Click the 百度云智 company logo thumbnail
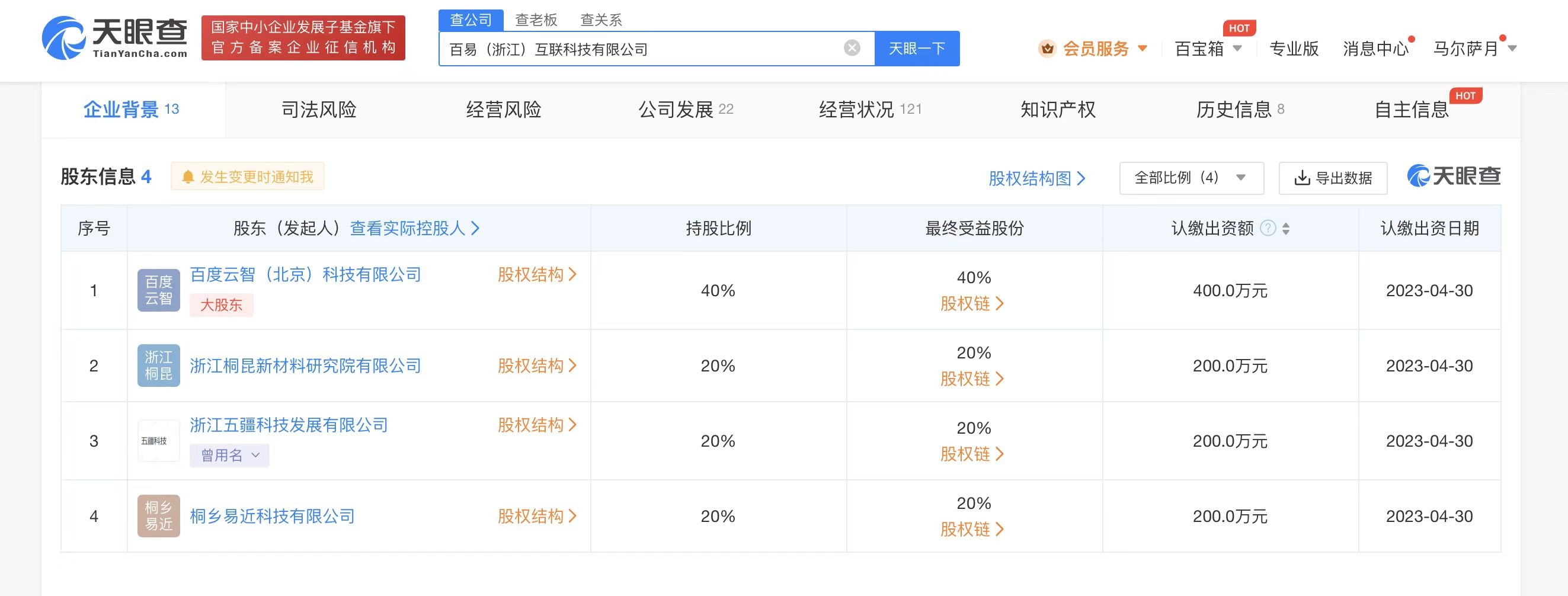Viewport: 1568px width, 596px height. point(158,290)
